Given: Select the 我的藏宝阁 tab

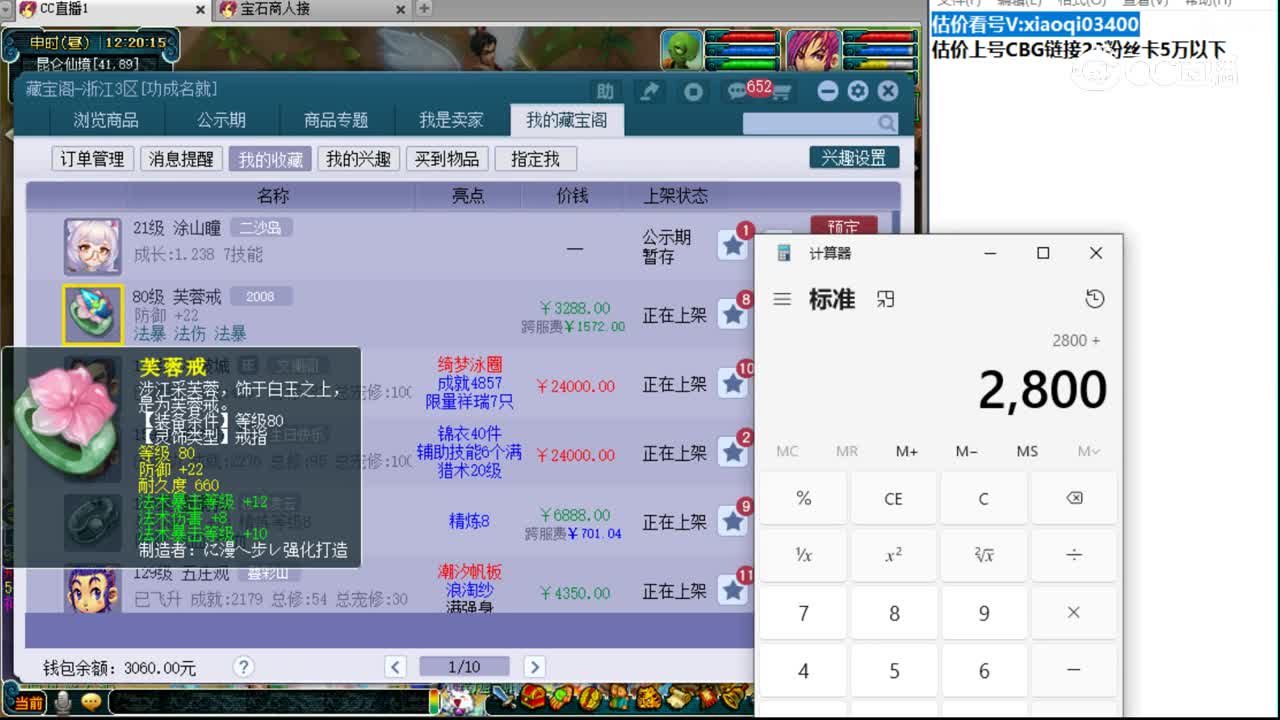Looking at the screenshot, I should [x=566, y=120].
